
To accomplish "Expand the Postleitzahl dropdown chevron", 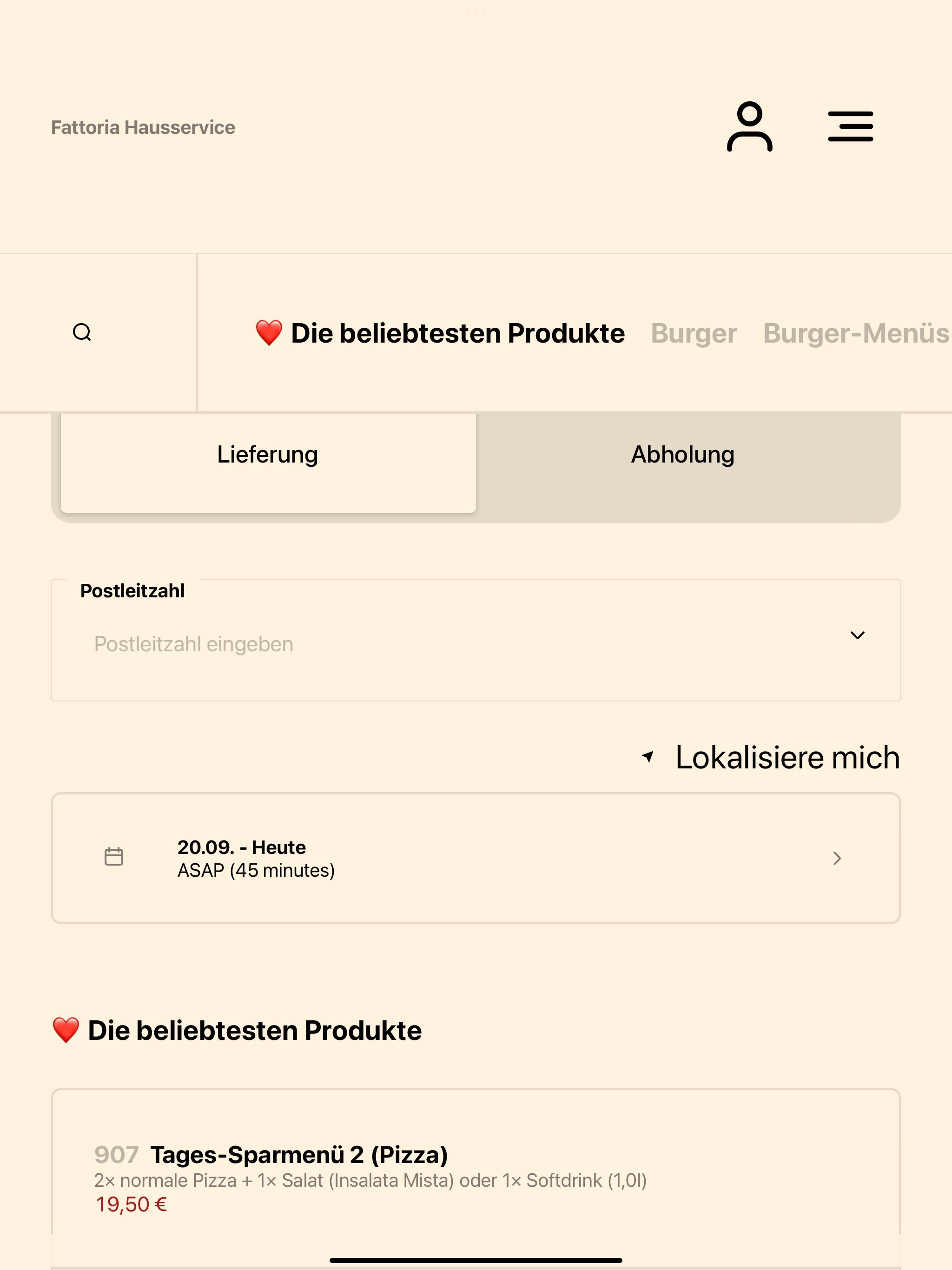I will click(x=857, y=635).
